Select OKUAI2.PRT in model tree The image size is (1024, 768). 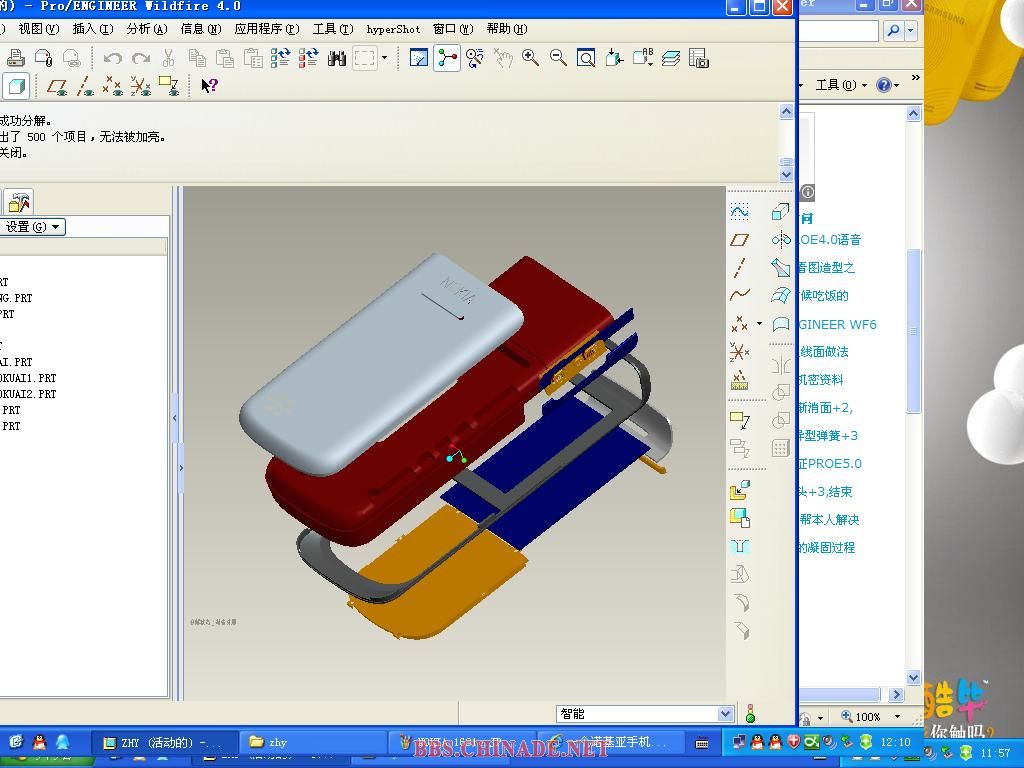[x=28, y=394]
